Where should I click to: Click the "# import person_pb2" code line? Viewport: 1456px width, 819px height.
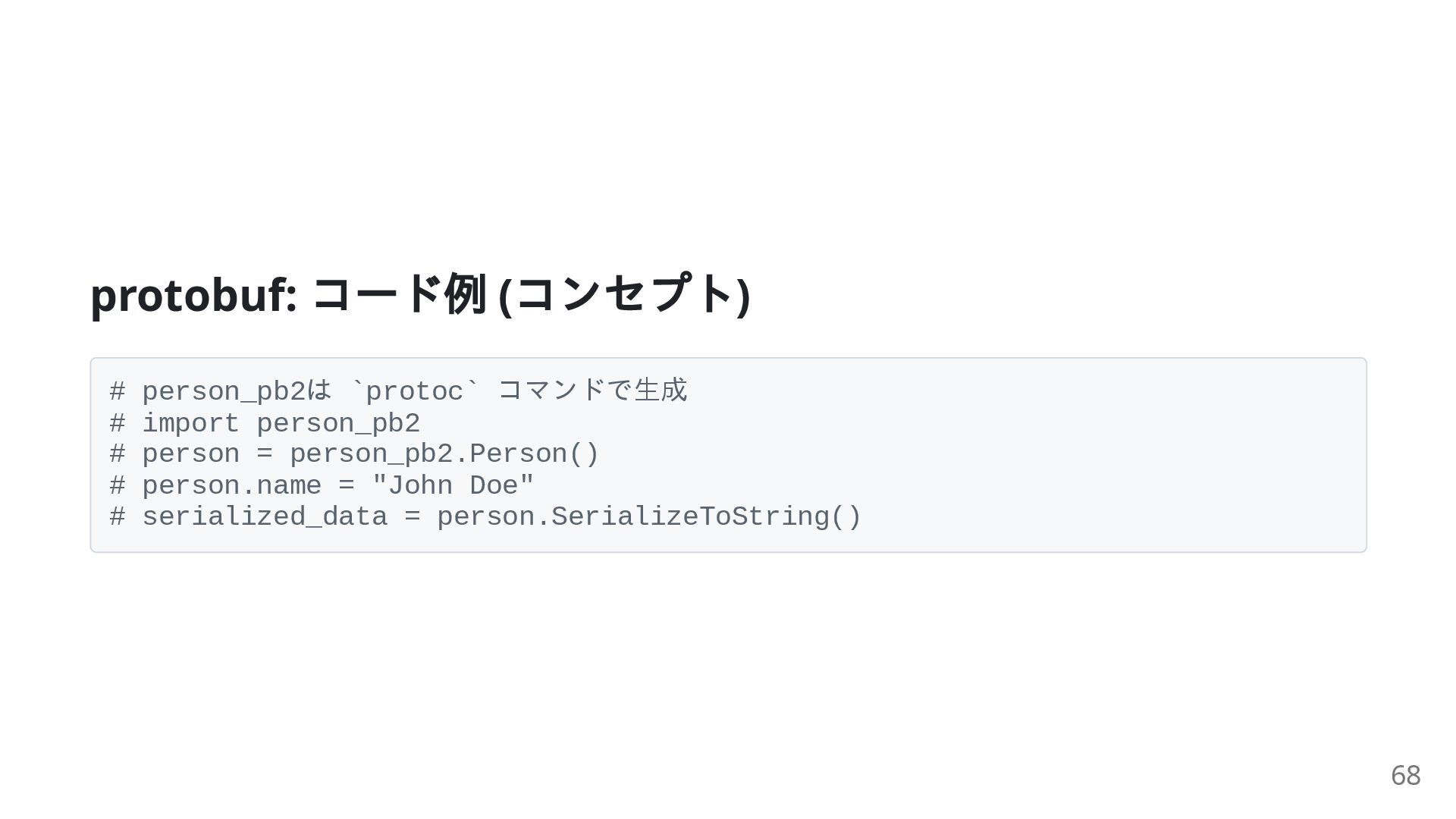[265, 423]
